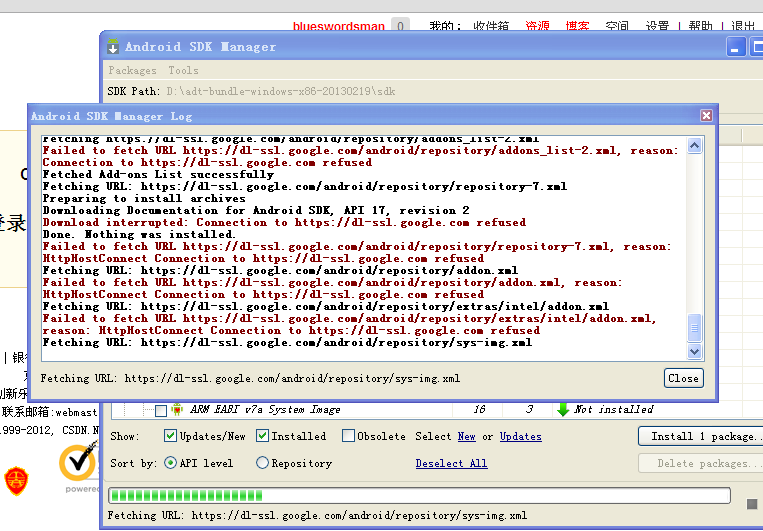The image size is (763, 531).
Task: Click ARM EABI v7a System Image row name
Action: click(265, 410)
